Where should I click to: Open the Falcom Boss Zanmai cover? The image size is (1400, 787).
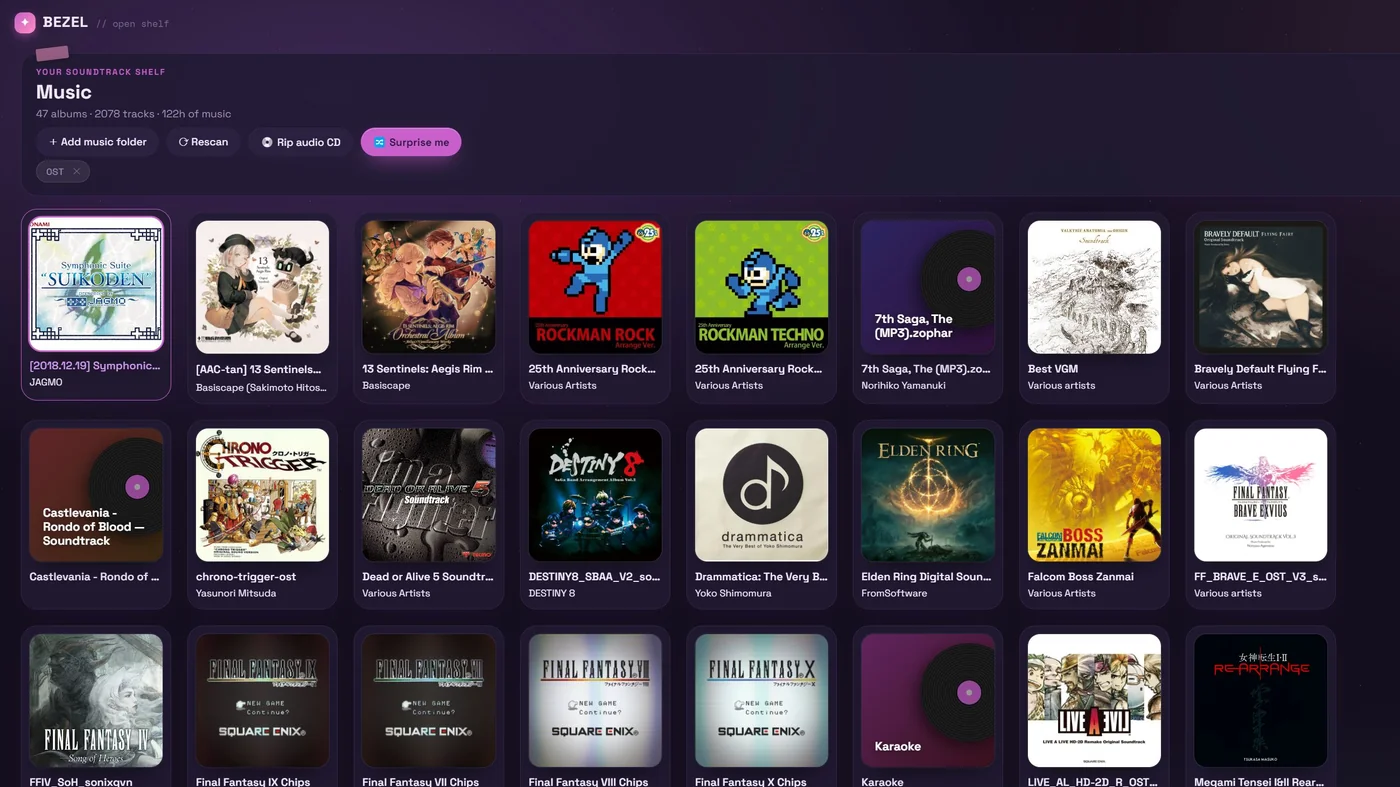pyautogui.click(x=1094, y=495)
